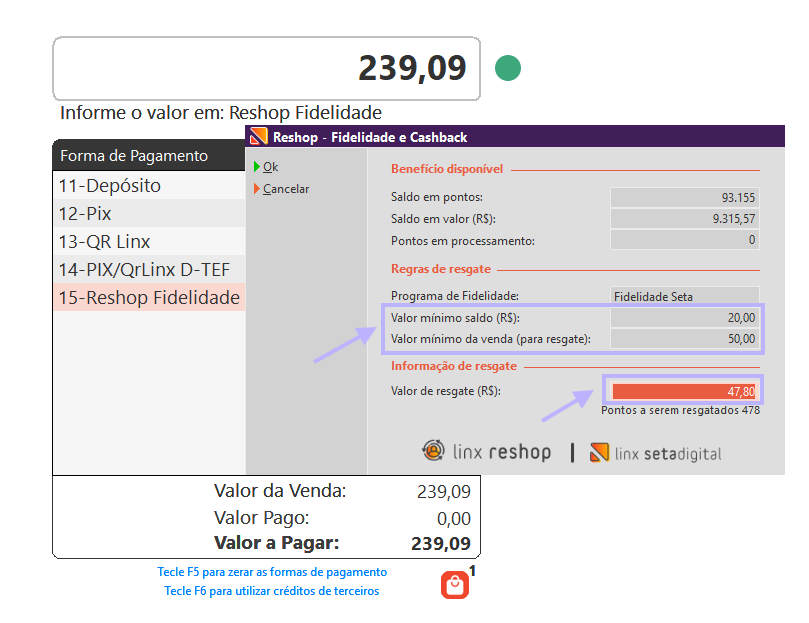The image size is (809, 623).
Task: Click the bag counter number 1
Action: coord(472,571)
